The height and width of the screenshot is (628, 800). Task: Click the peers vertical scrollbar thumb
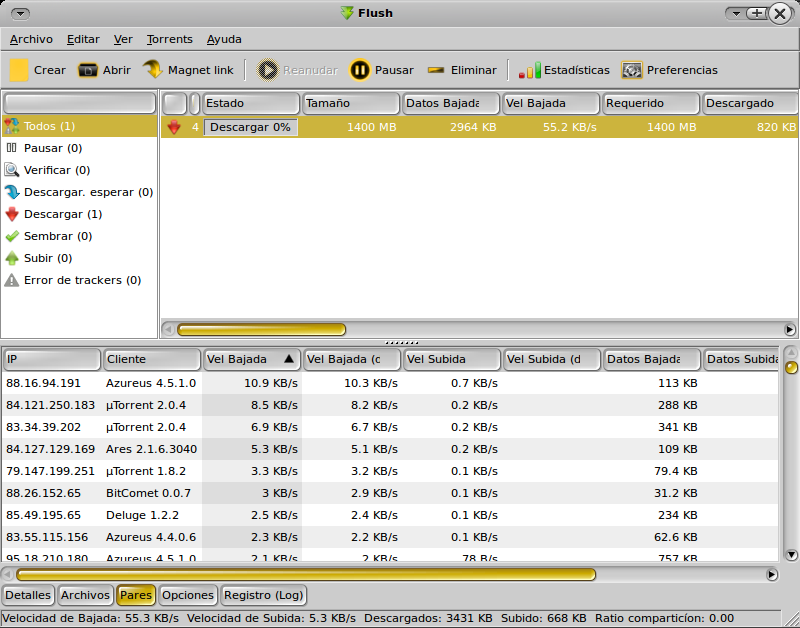[x=791, y=367]
